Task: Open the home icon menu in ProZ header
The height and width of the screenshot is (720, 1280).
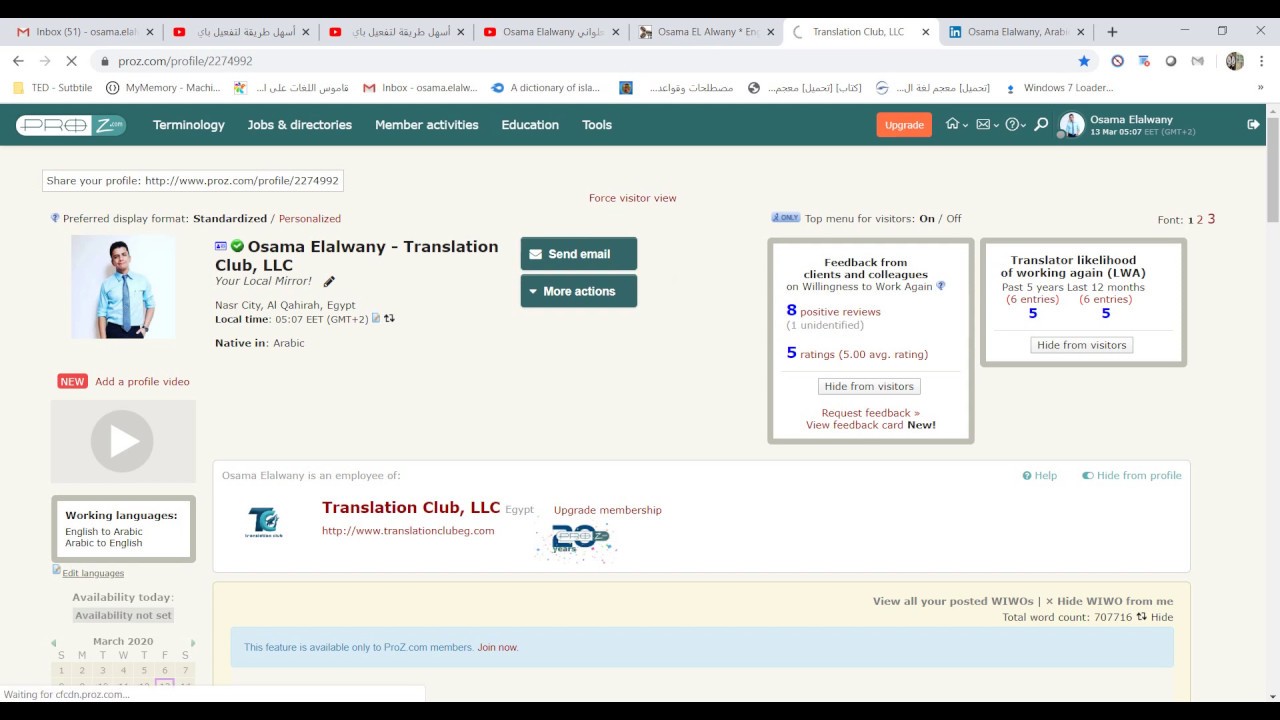Action: coord(956,125)
